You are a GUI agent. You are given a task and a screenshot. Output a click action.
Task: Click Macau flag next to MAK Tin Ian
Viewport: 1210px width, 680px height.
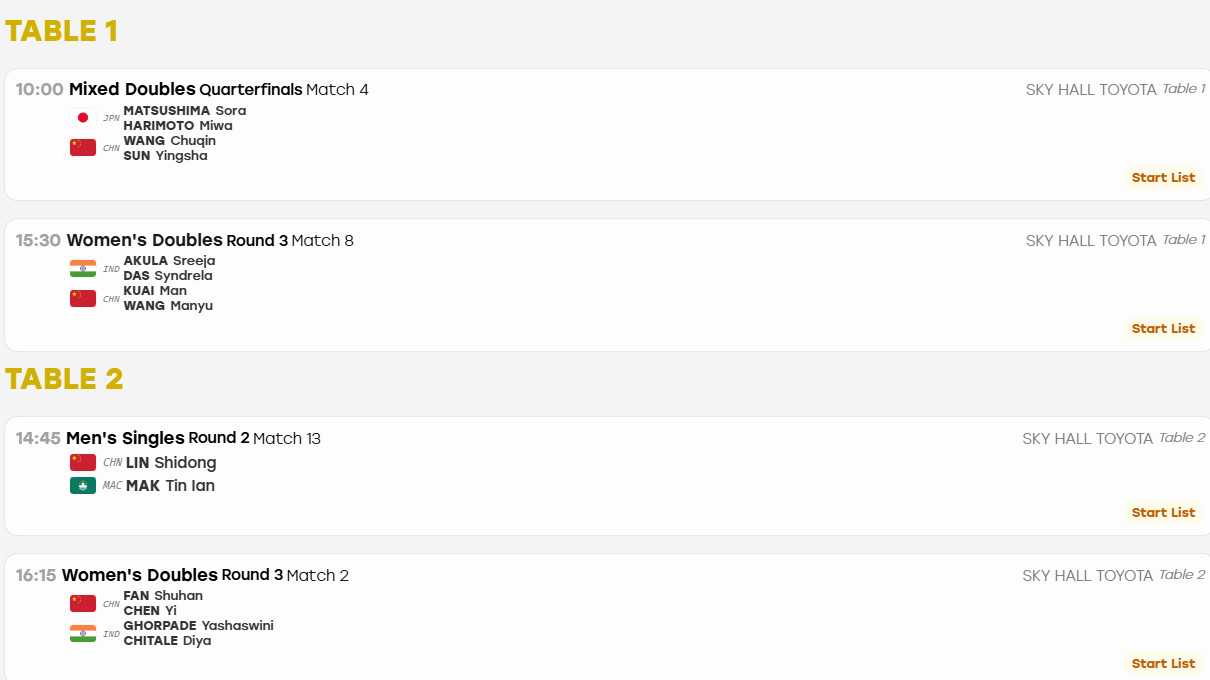[x=83, y=485]
